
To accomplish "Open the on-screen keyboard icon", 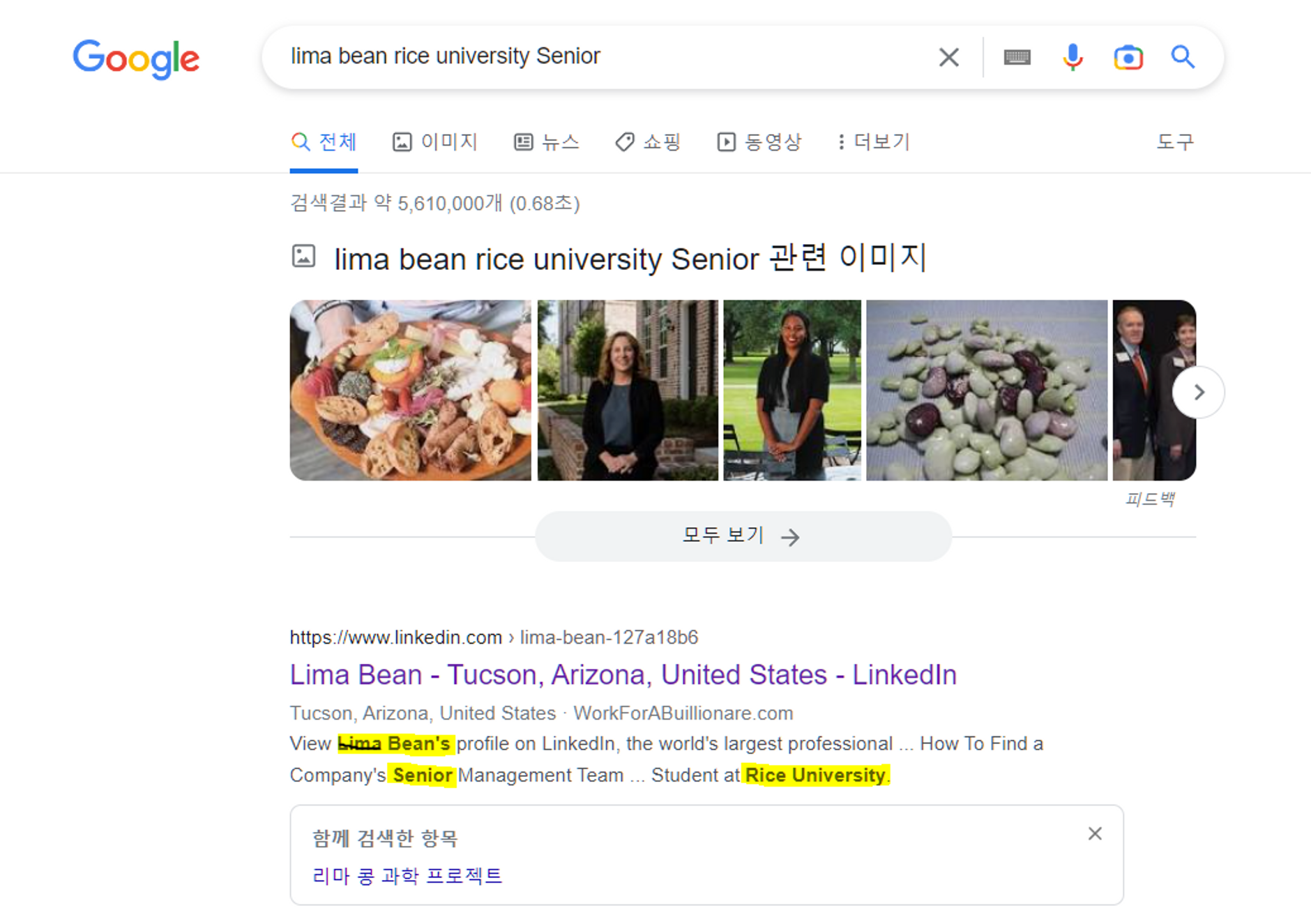I will click(x=1017, y=57).
